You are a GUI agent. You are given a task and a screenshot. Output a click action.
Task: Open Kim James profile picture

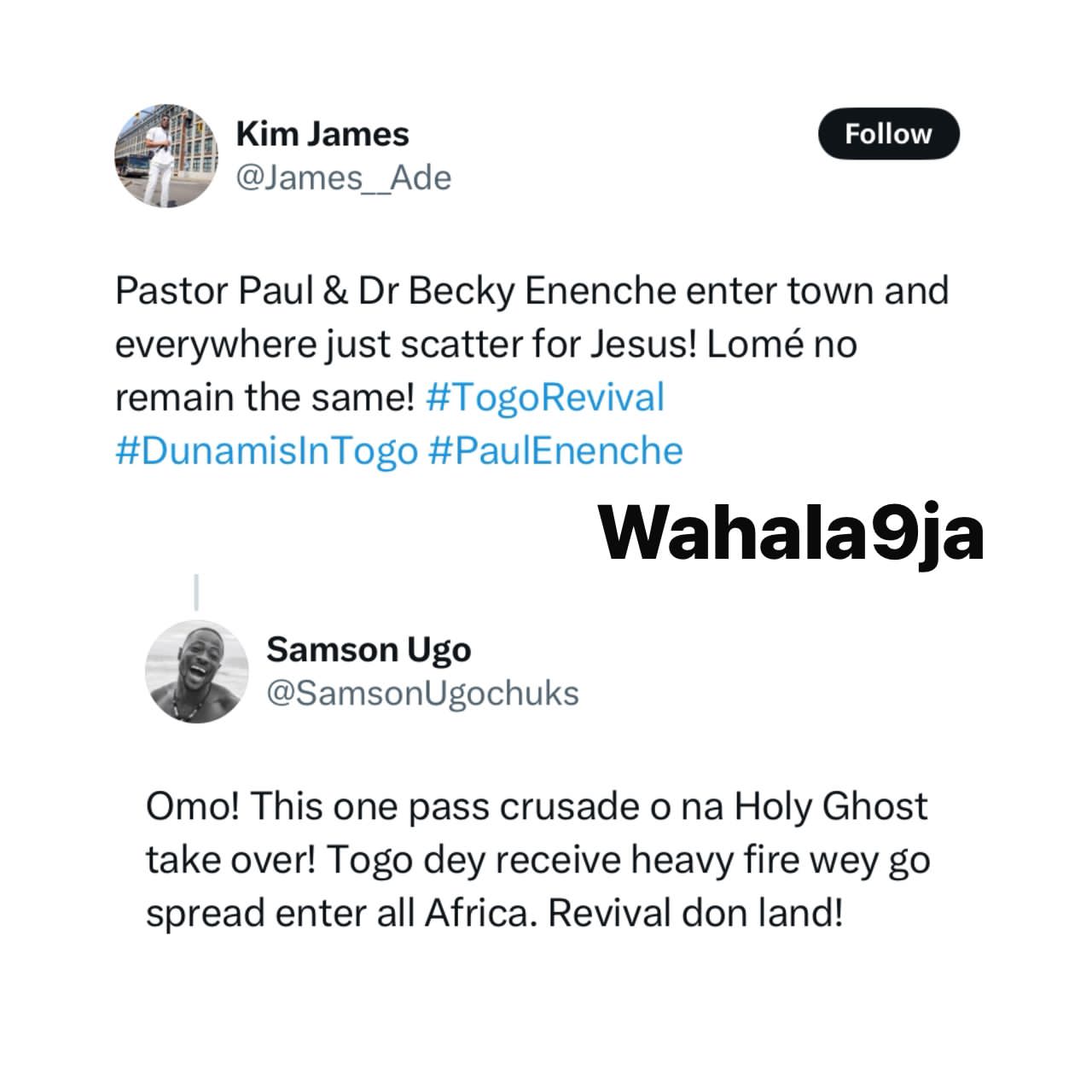[x=166, y=156]
